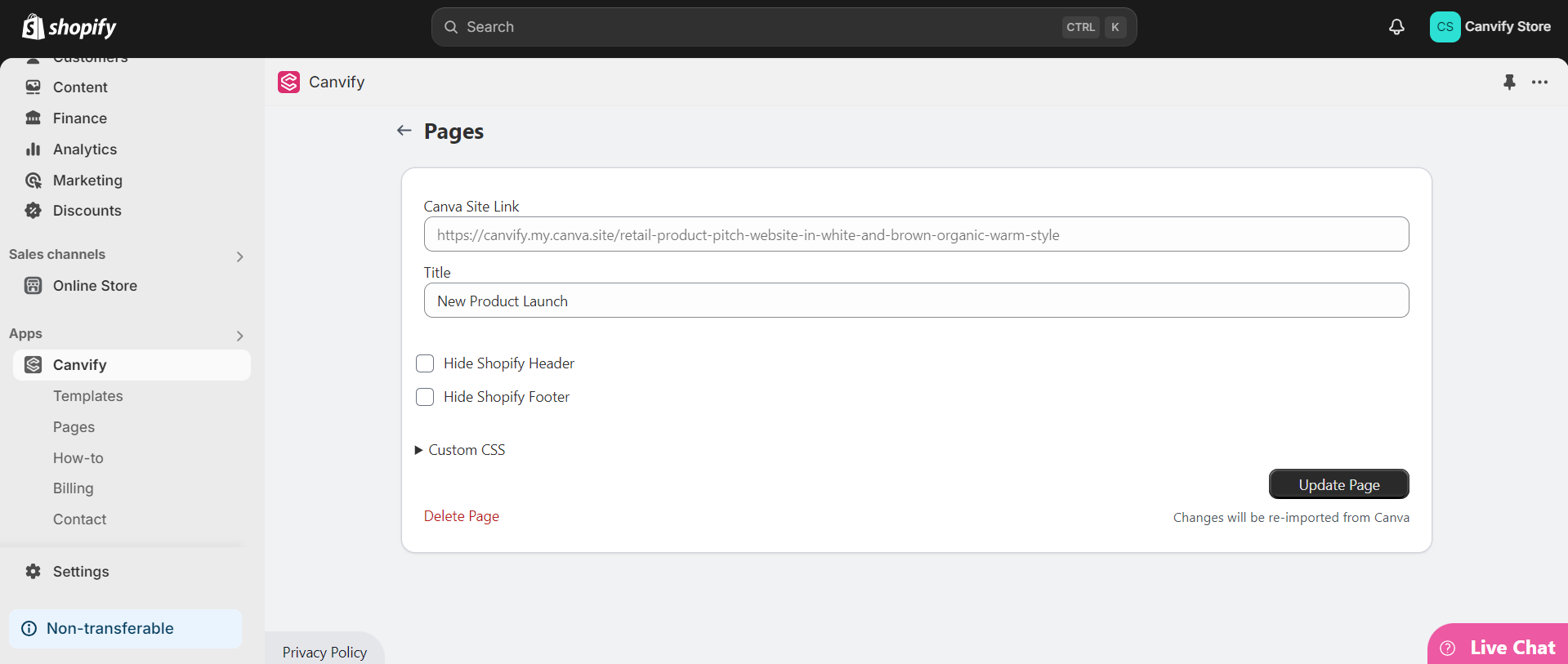Image resolution: width=1568 pixels, height=664 pixels.
Task: Click the Canvify icon in the sidebar
Action: (33, 364)
